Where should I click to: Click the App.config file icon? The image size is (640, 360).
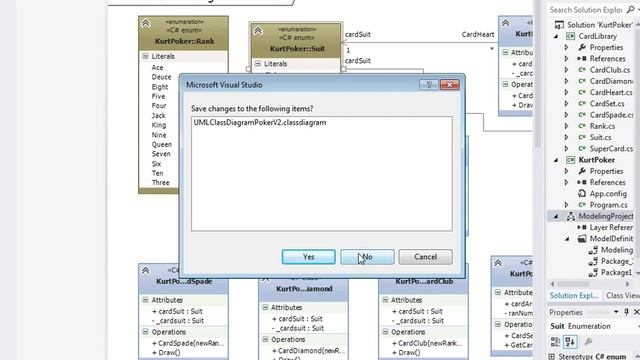tap(582, 193)
